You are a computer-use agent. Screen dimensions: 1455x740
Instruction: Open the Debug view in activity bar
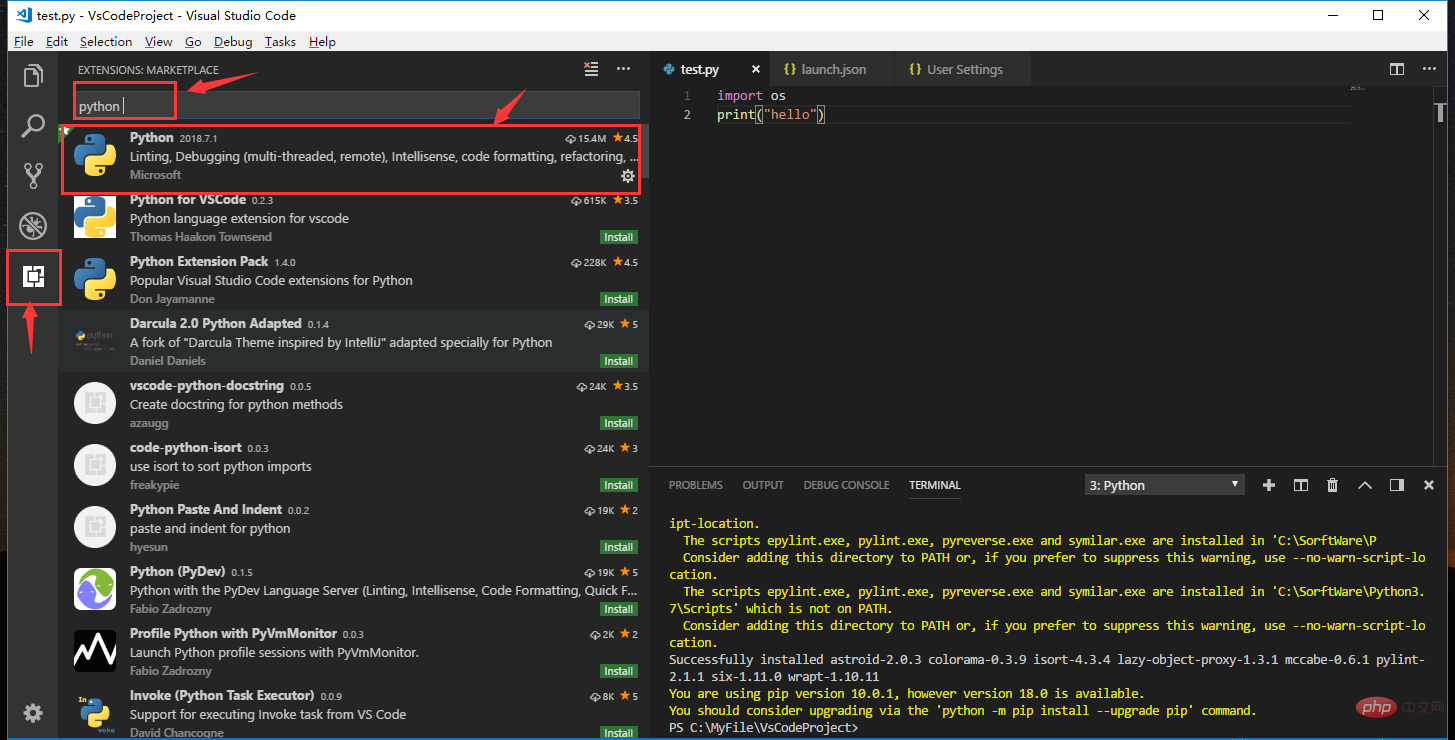tap(33, 226)
